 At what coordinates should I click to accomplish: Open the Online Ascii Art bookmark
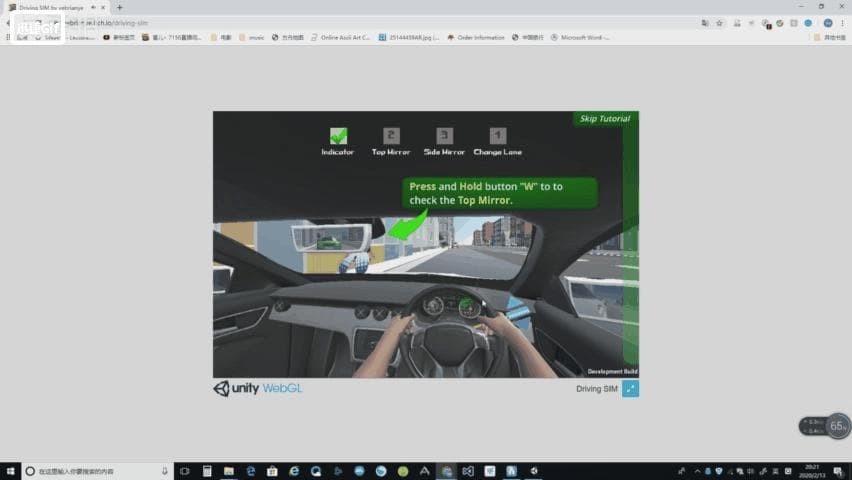(340, 38)
